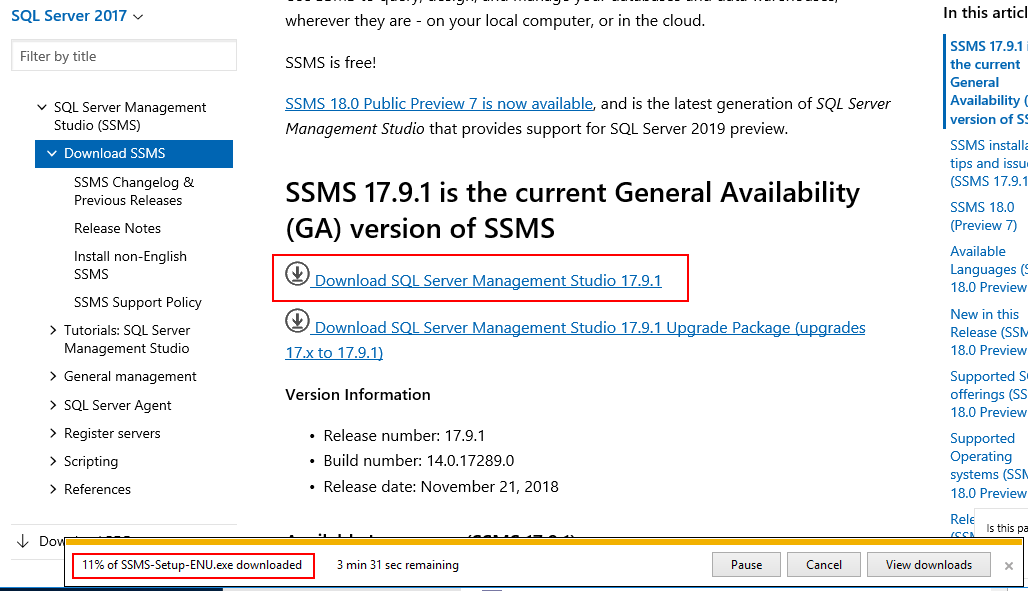Select Download SSMS in the sidebar
This screenshot has width=1028, height=591.
click(134, 153)
